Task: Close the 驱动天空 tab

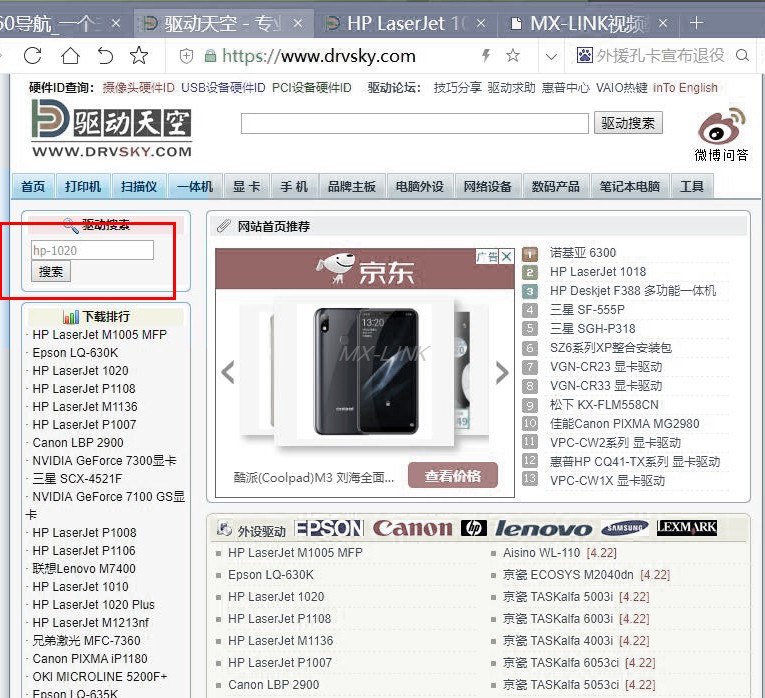Action: (299, 23)
